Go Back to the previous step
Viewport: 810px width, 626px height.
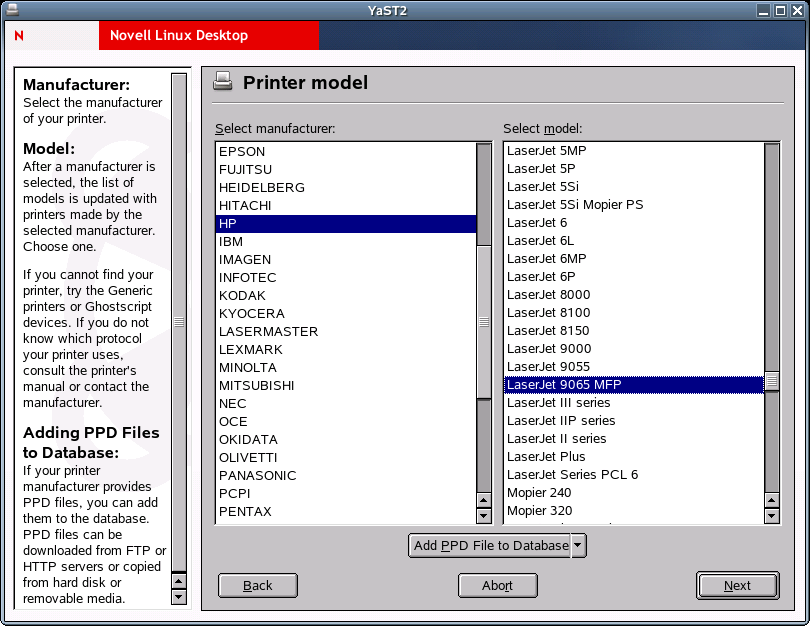(x=258, y=585)
